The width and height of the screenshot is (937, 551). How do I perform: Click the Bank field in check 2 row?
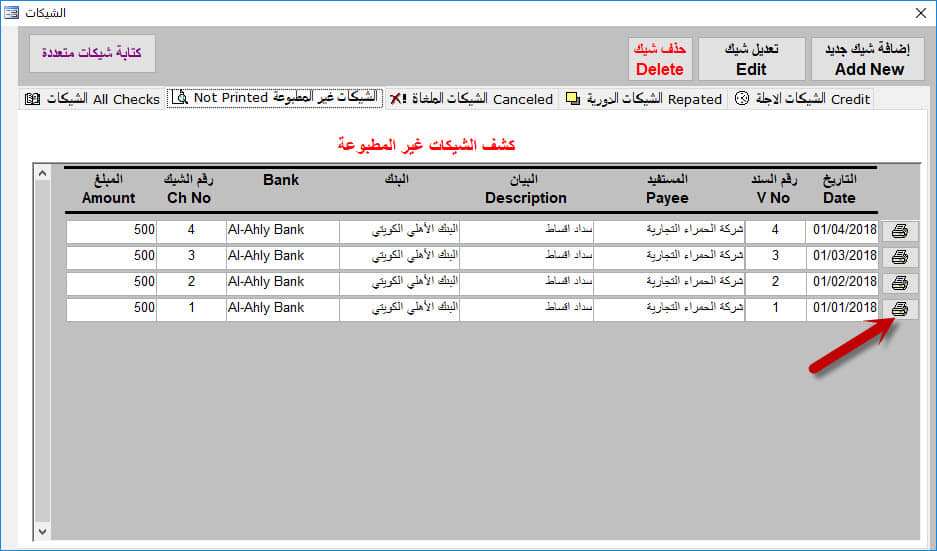tap(282, 283)
